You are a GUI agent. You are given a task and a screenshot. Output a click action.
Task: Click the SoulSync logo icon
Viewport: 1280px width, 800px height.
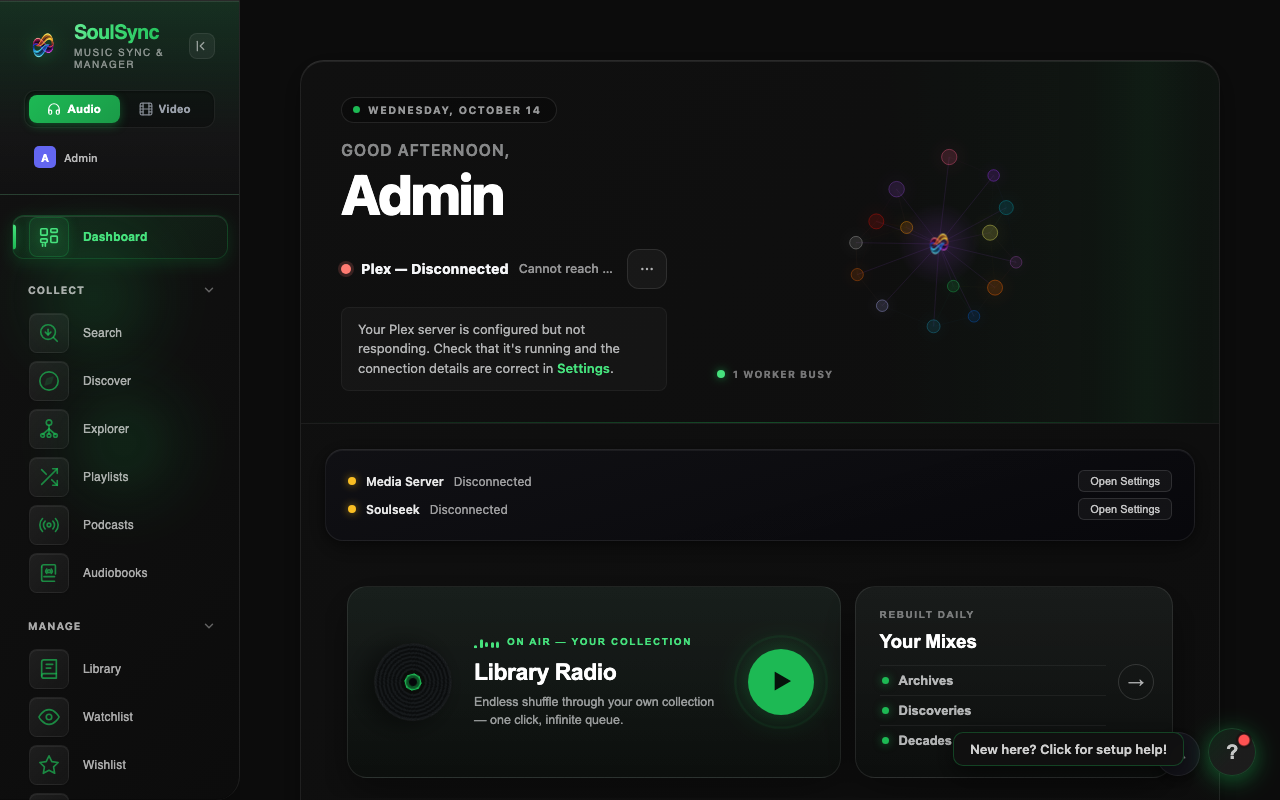43,45
